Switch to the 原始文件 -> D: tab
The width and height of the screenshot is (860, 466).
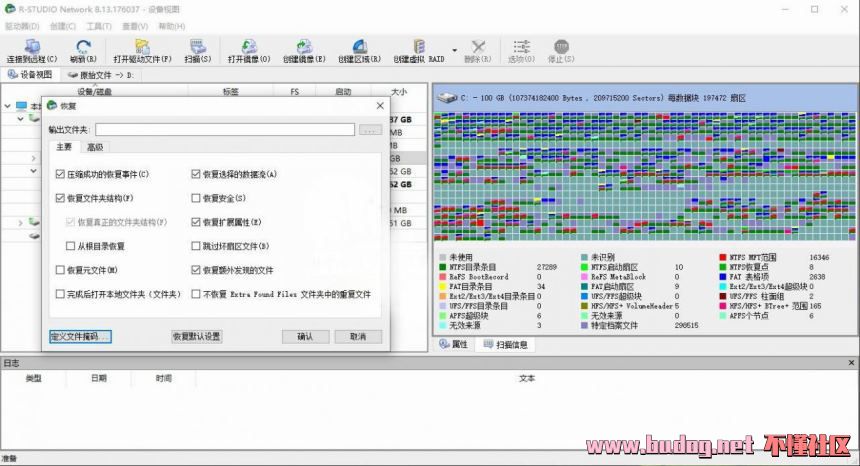pos(100,75)
